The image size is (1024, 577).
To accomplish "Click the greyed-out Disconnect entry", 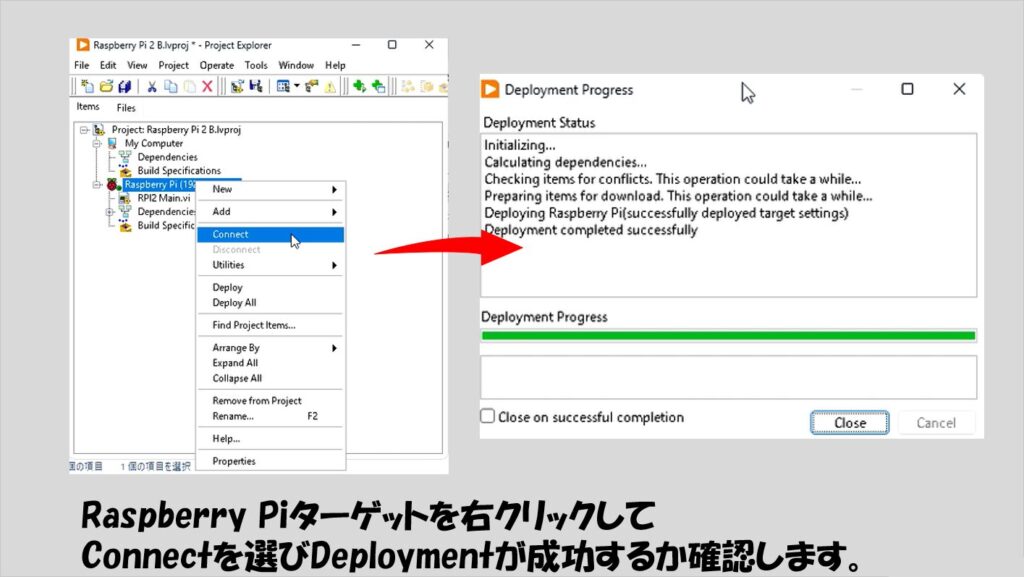I will click(271, 249).
